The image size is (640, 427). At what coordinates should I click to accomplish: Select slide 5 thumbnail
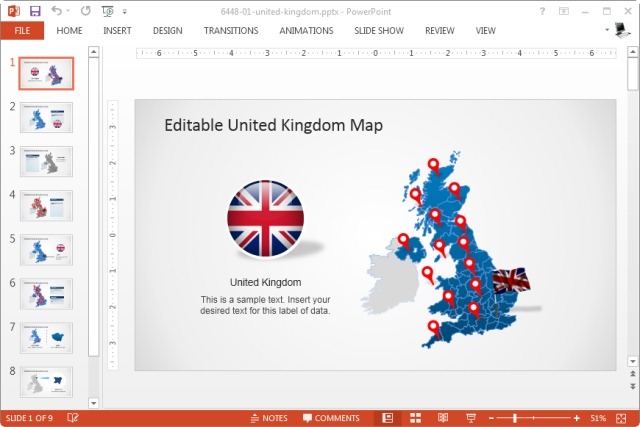(46, 250)
